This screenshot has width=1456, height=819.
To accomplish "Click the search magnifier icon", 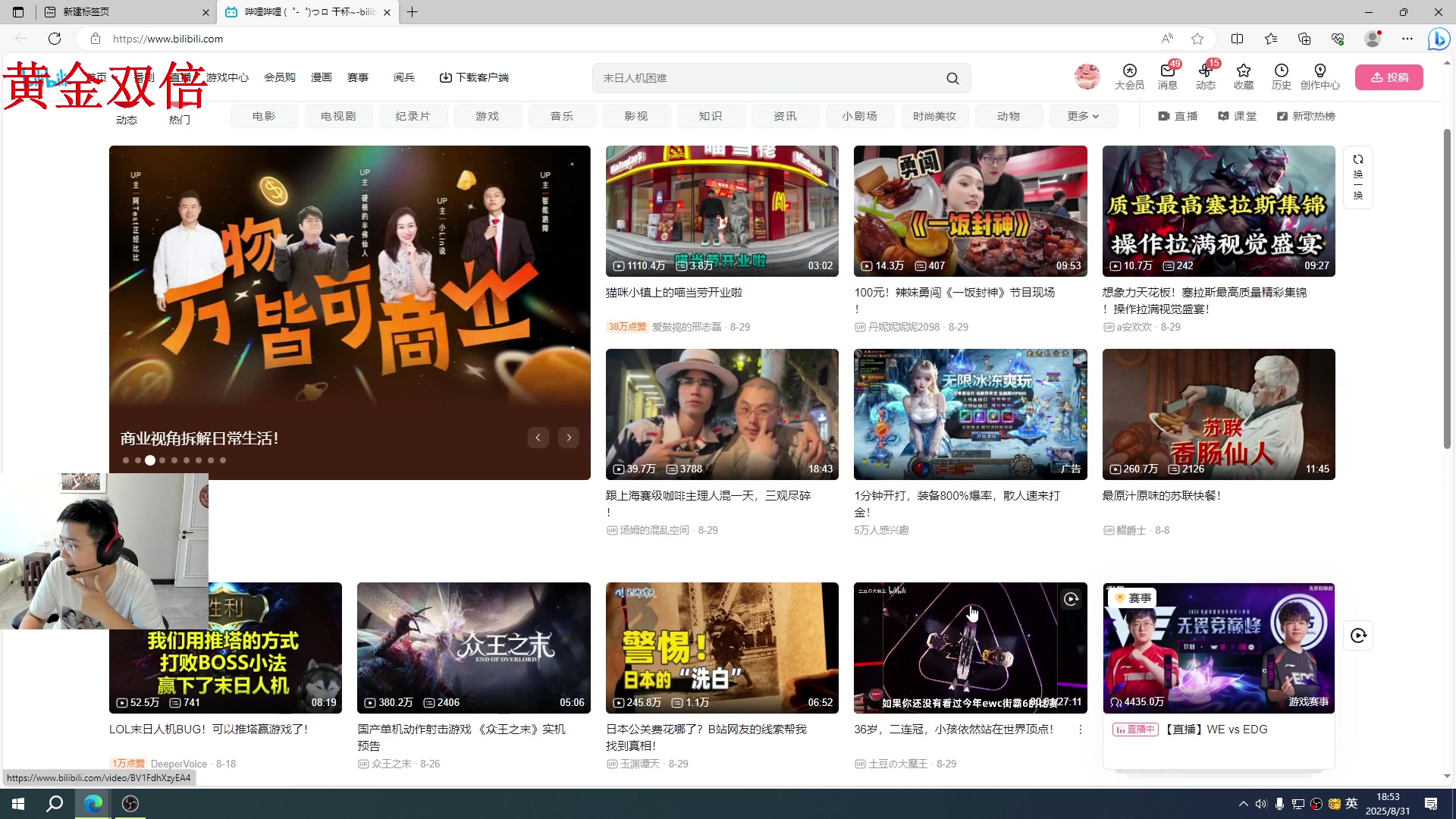I will (952, 78).
